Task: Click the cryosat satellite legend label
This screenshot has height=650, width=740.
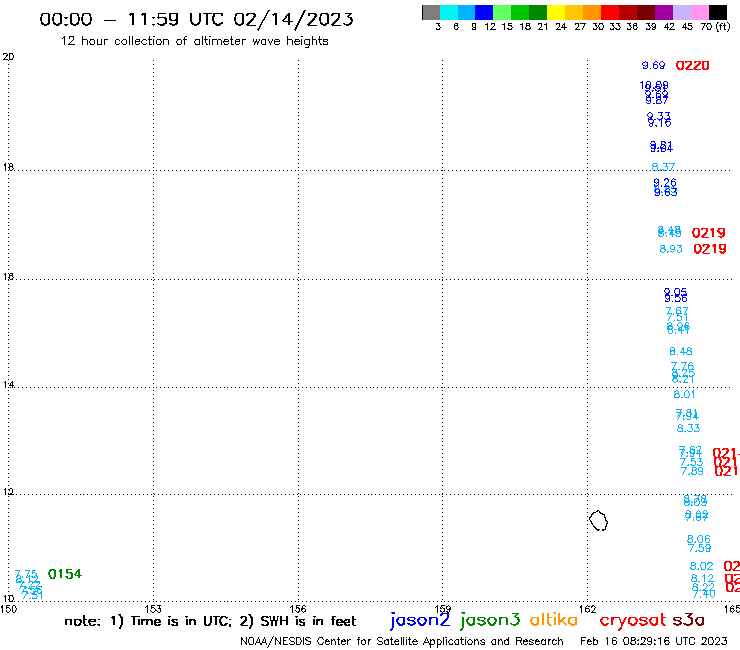Action: [633, 620]
